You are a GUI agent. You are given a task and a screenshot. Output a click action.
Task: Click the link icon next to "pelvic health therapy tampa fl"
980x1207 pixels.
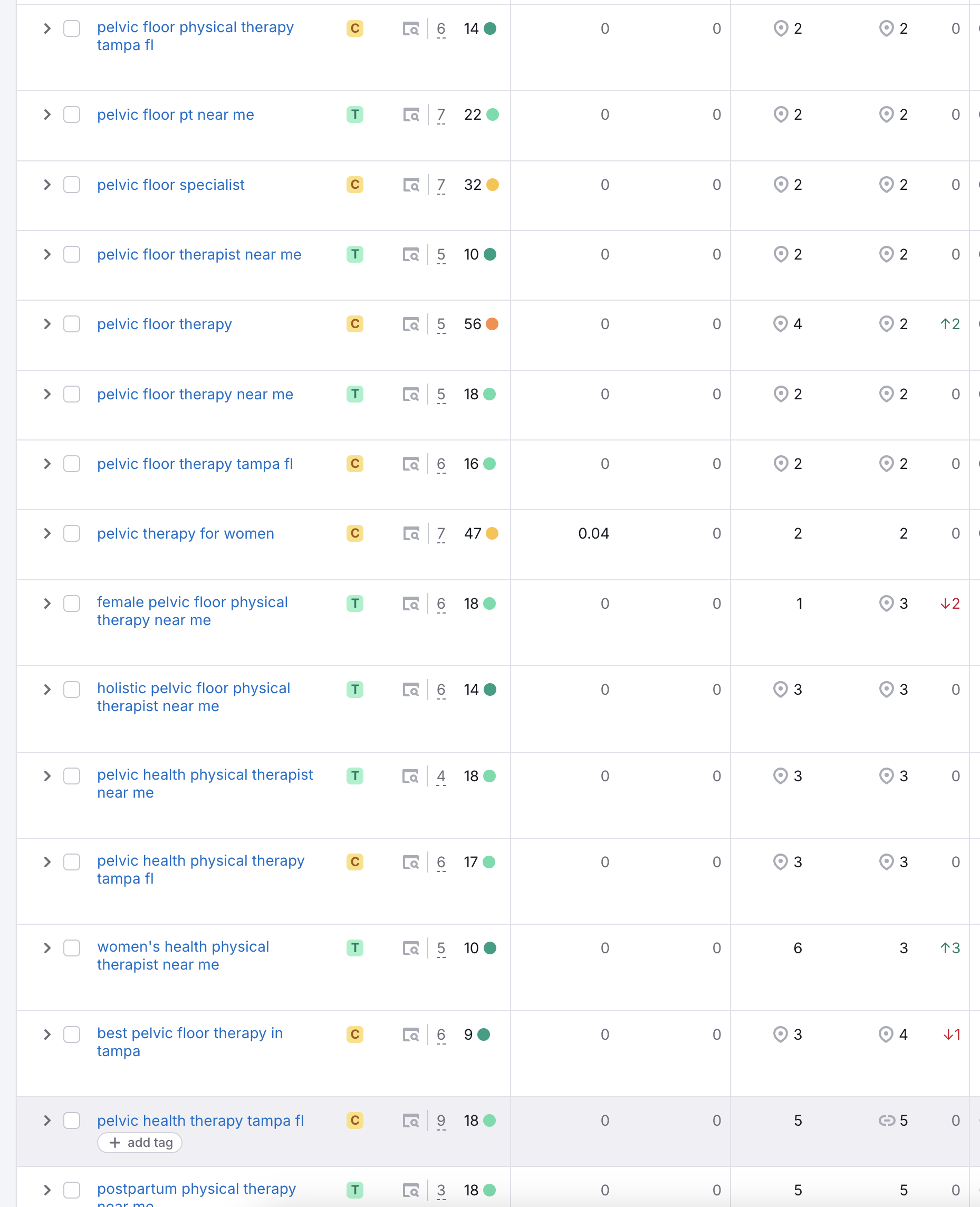(x=886, y=1120)
